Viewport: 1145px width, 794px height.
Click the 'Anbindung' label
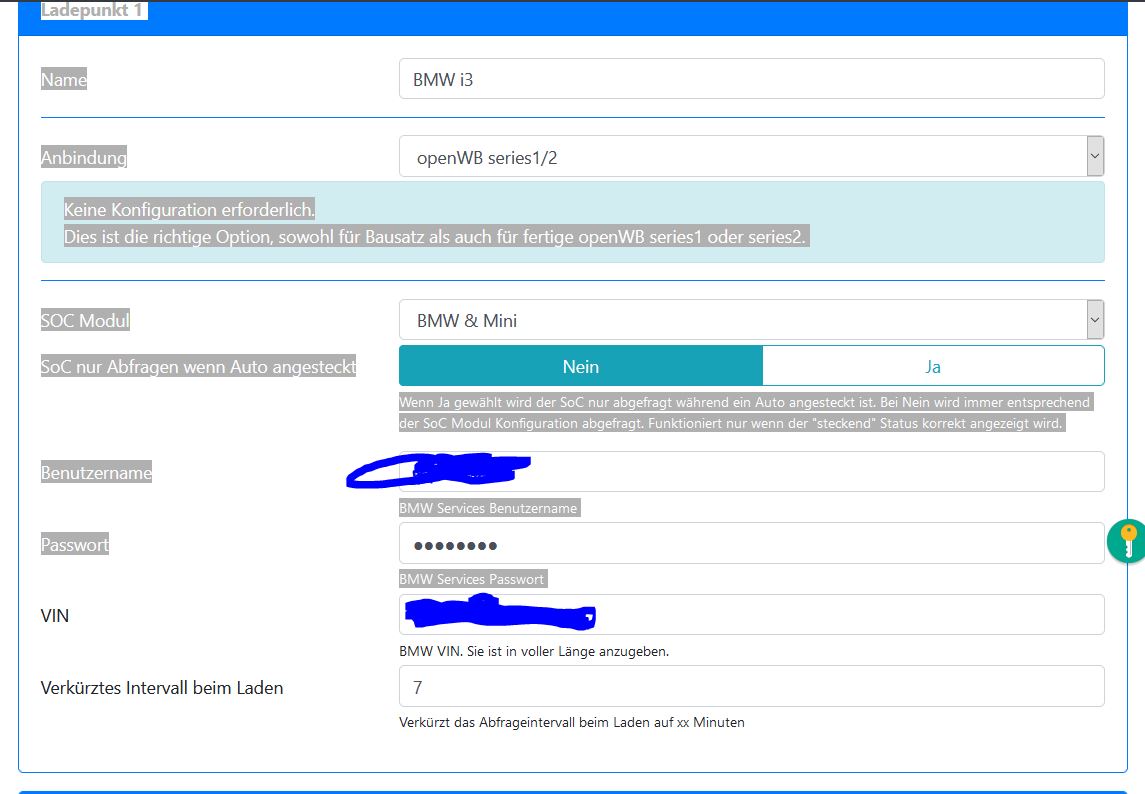point(84,157)
